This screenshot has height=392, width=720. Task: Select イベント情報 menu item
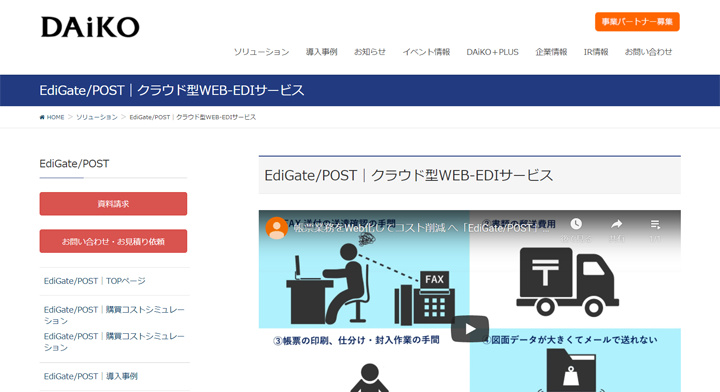[426, 52]
